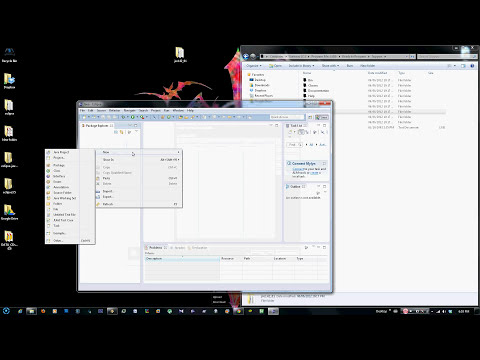This screenshot has width=480, height=360.
Task: Maximize the Package Explorer view
Action: (136, 125)
